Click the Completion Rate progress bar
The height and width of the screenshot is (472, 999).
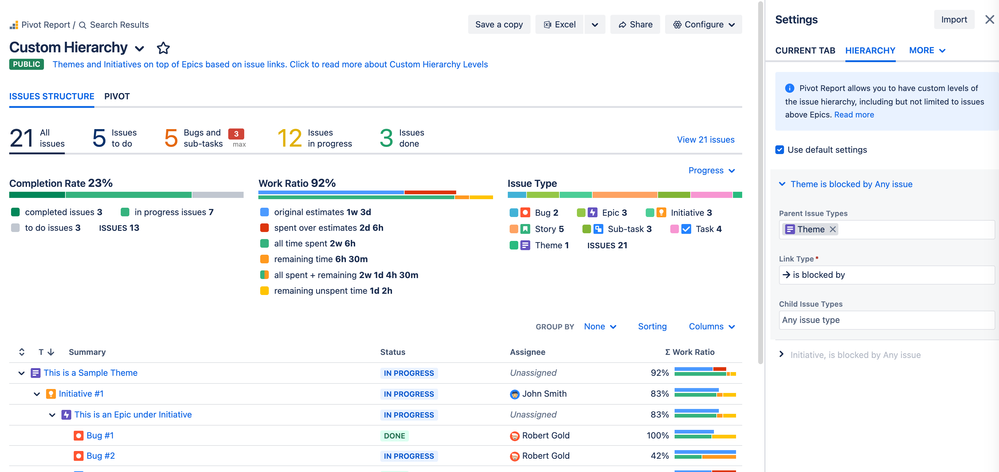126,195
